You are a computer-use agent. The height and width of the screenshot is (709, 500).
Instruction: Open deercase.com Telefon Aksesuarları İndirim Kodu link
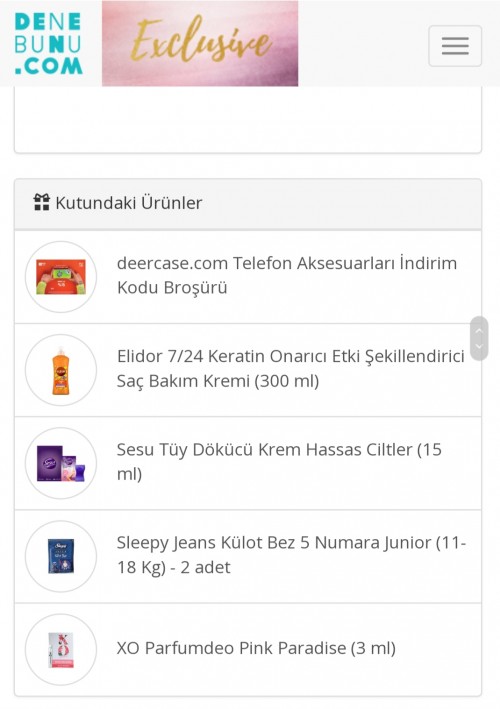coord(287,275)
